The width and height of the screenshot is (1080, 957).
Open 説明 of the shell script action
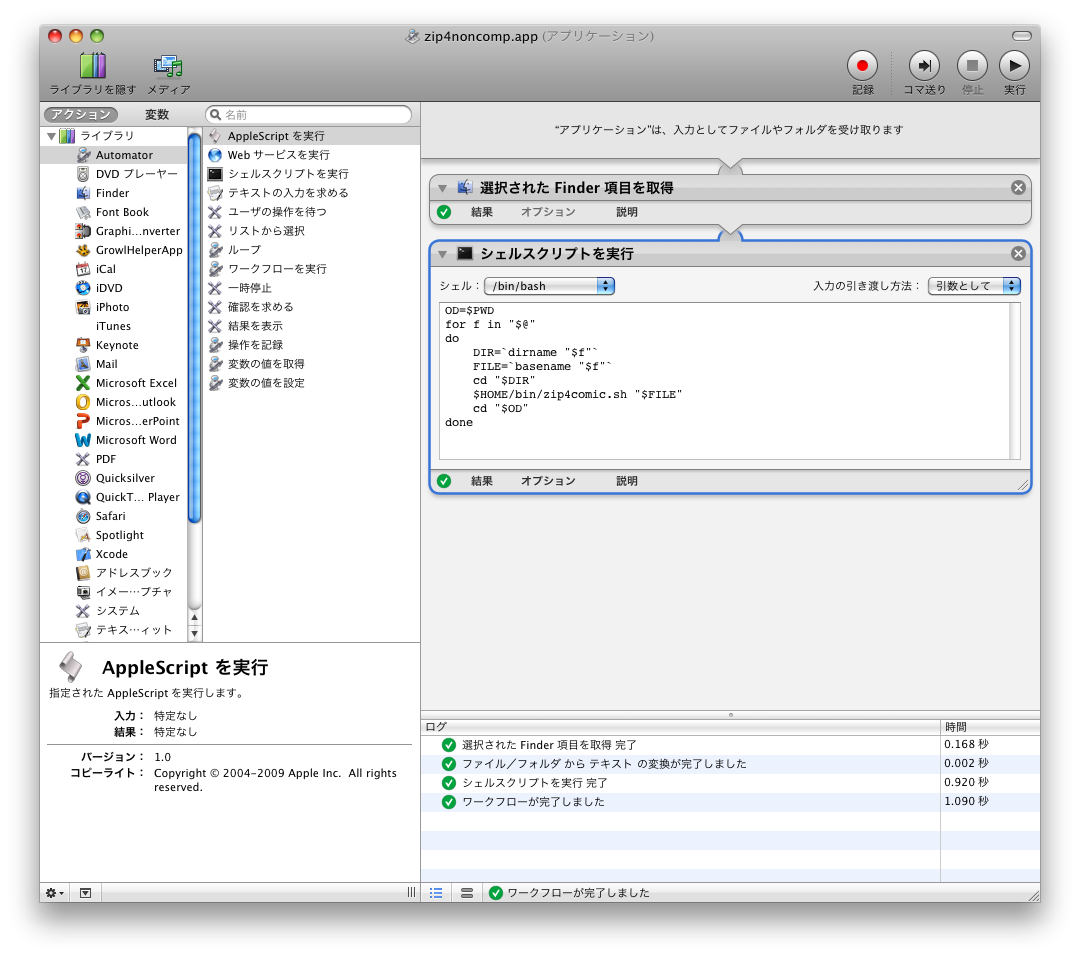[x=627, y=481]
